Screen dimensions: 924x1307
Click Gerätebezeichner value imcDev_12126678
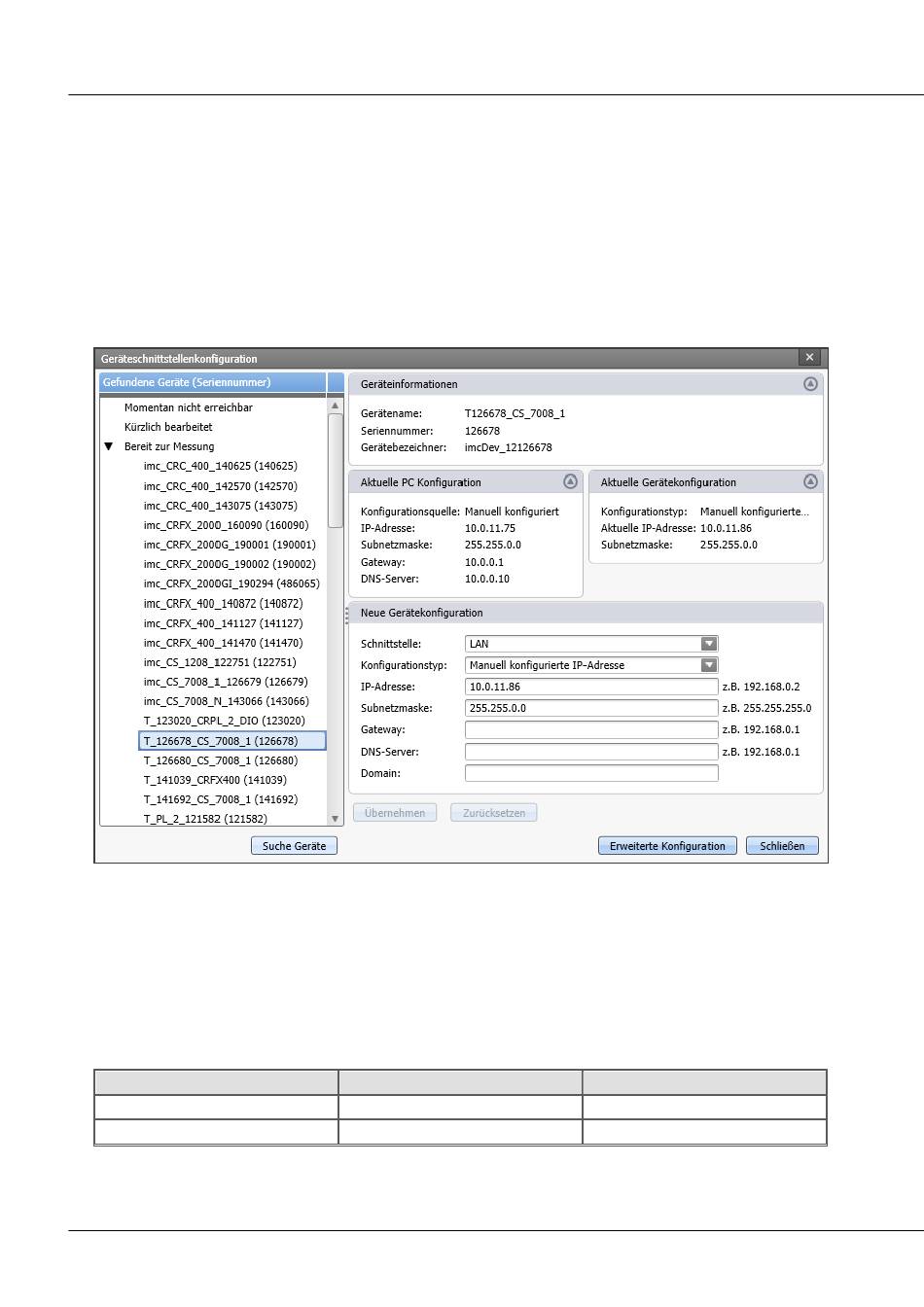[x=508, y=447]
